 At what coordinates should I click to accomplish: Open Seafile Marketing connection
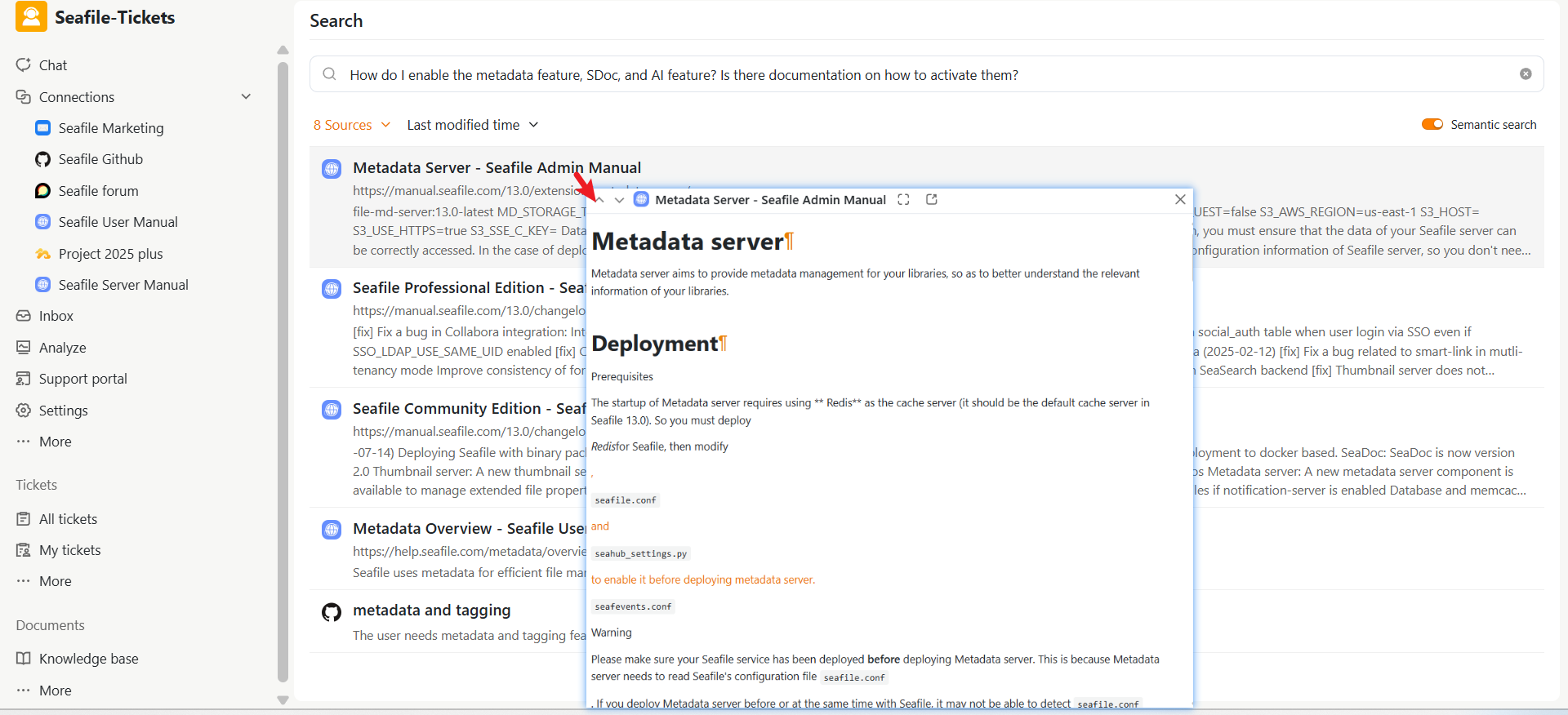point(111,128)
